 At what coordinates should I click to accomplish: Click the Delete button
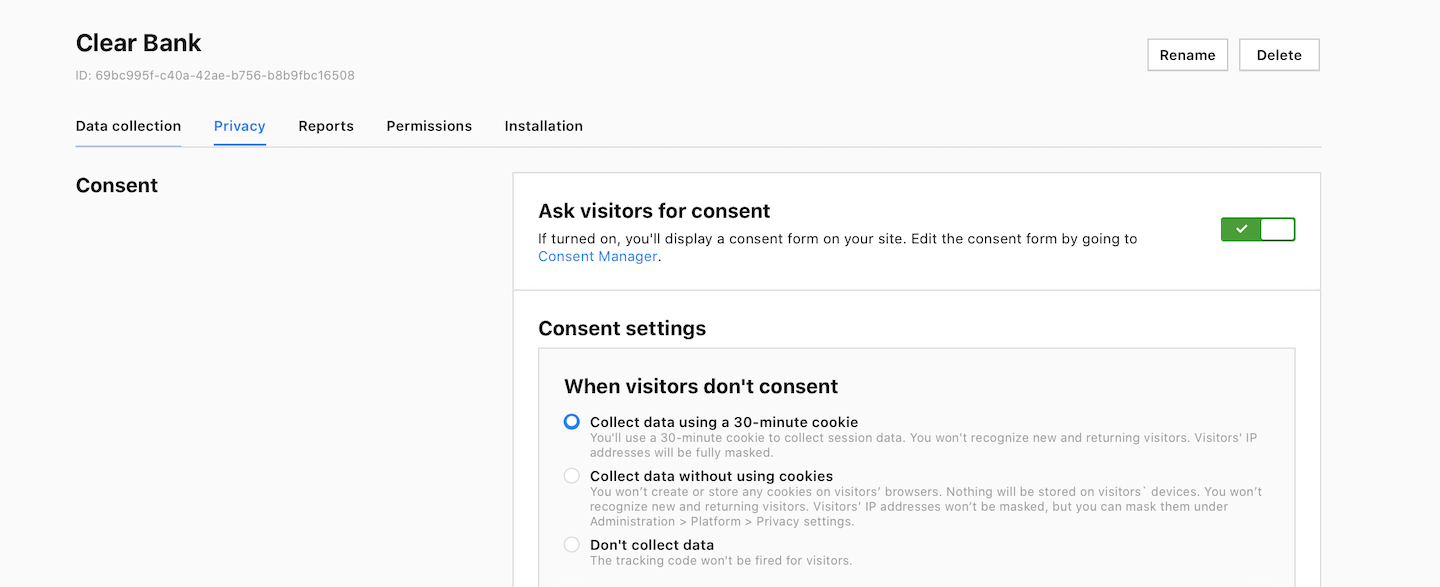coord(1279,55)
